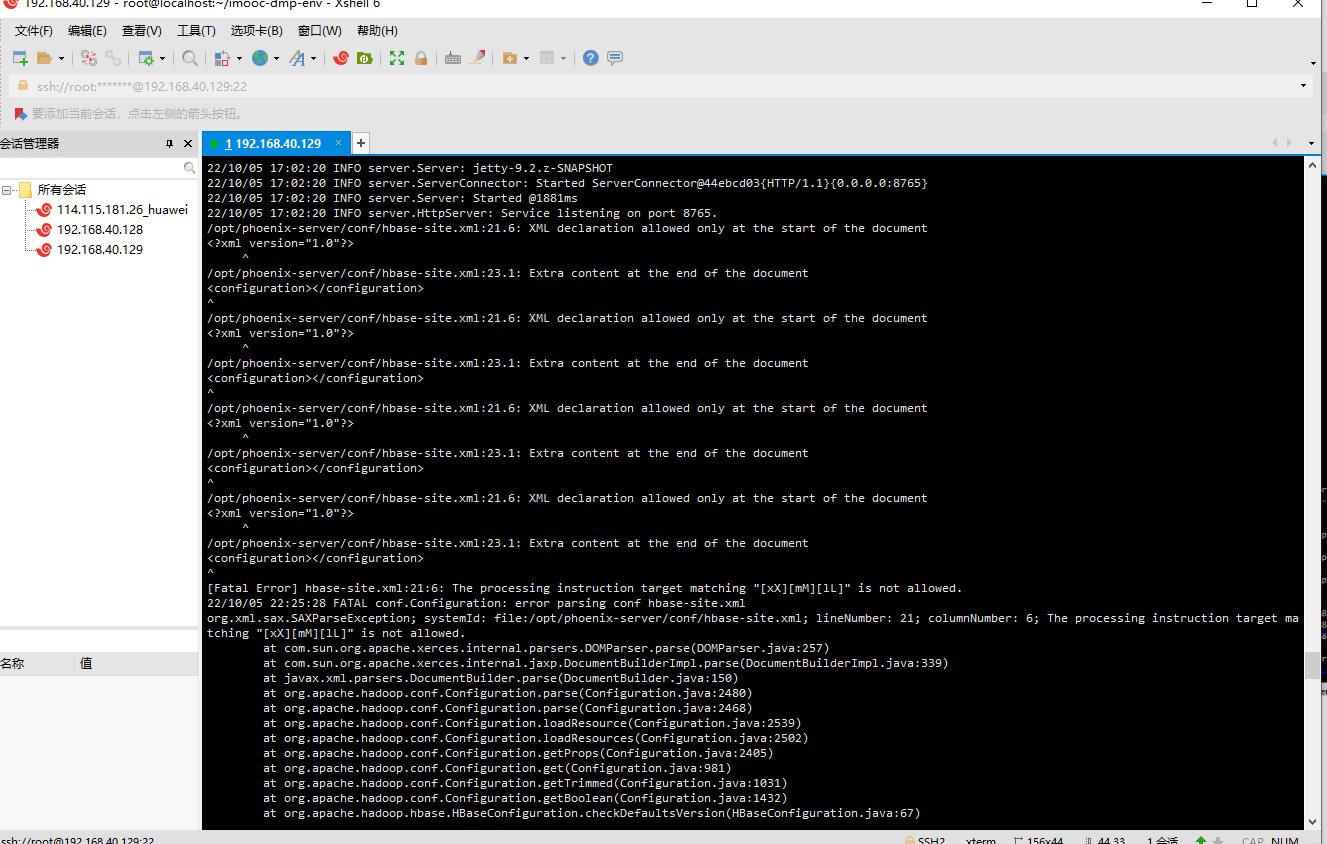Open the color scheme icon

pos(221,58)
